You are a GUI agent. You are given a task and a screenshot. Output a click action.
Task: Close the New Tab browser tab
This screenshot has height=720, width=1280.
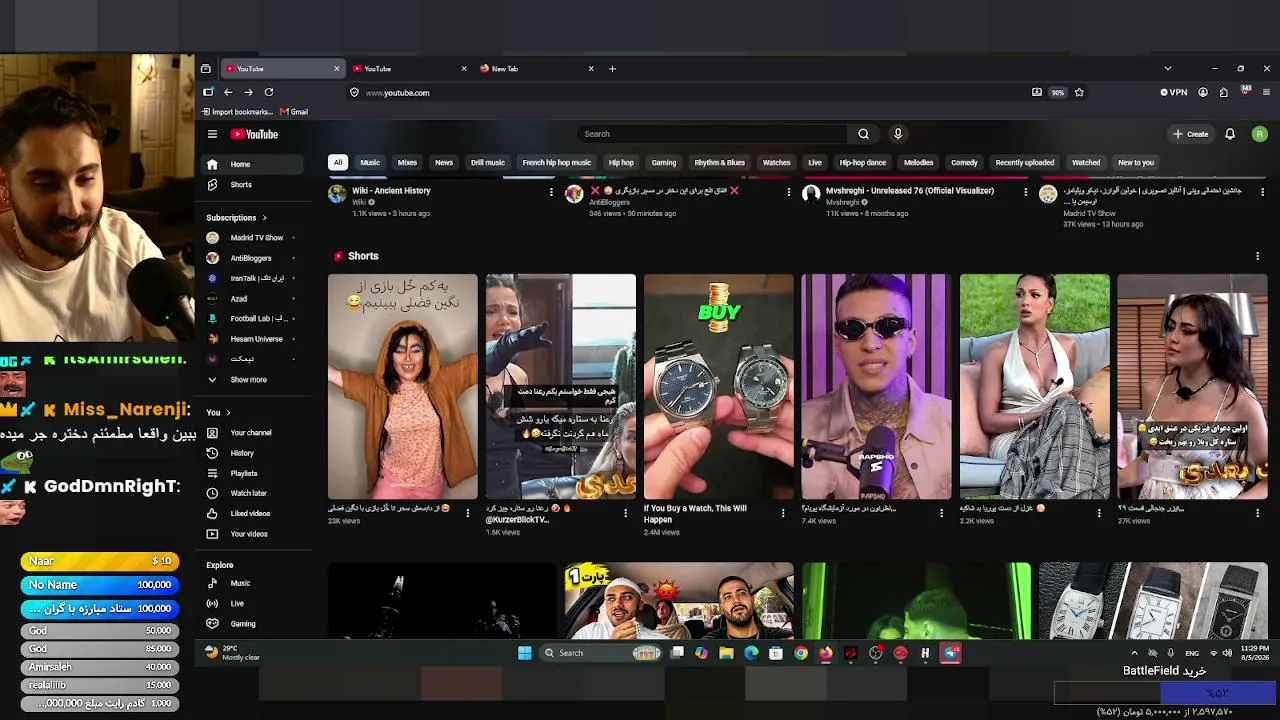591,69
